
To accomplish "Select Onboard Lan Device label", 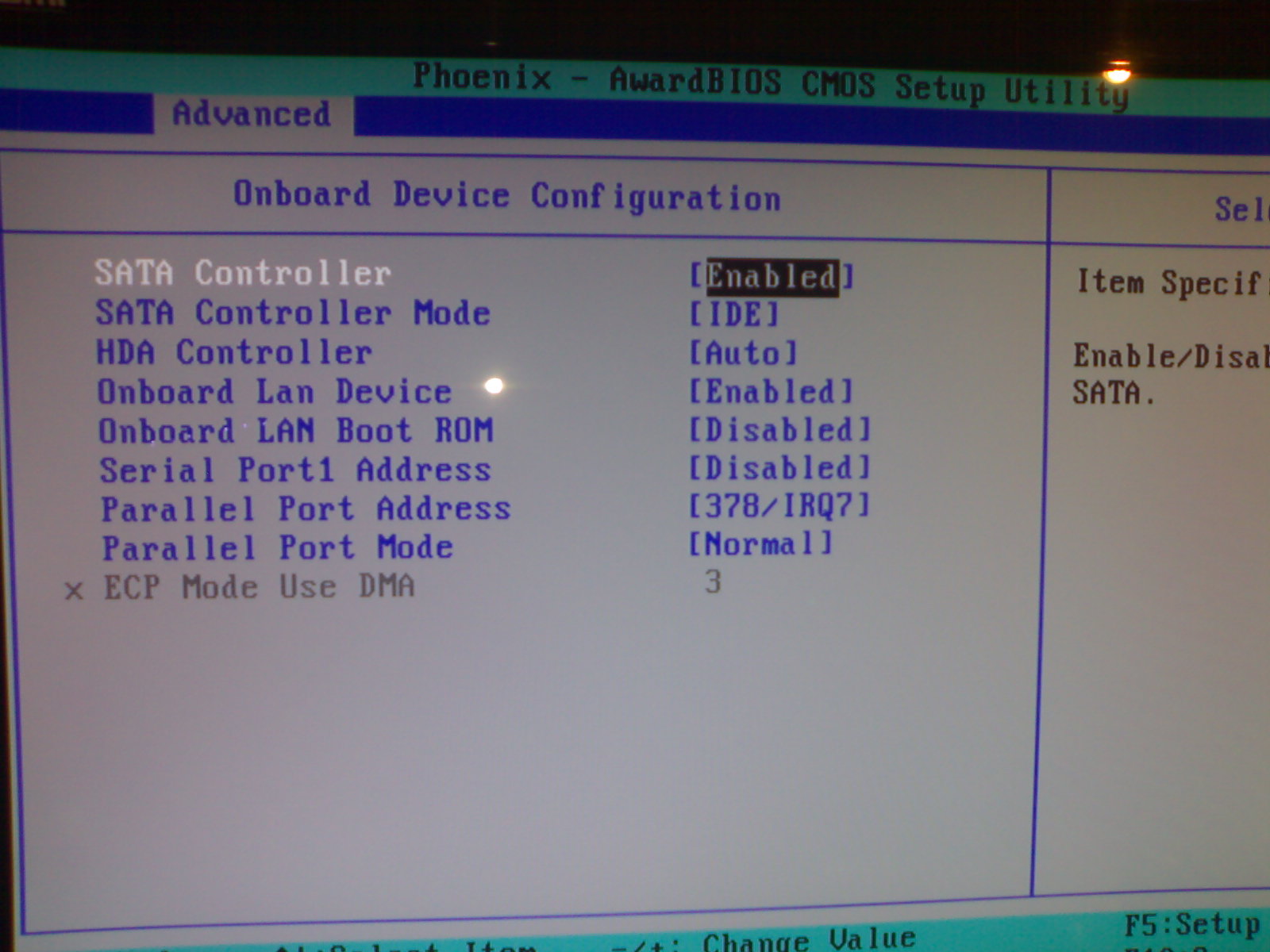I will (275, 392).
